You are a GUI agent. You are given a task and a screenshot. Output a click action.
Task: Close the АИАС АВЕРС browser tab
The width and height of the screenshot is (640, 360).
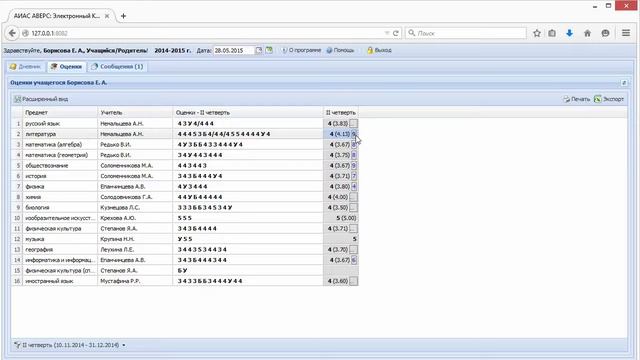pyautogui.click(x=107, y=16)
